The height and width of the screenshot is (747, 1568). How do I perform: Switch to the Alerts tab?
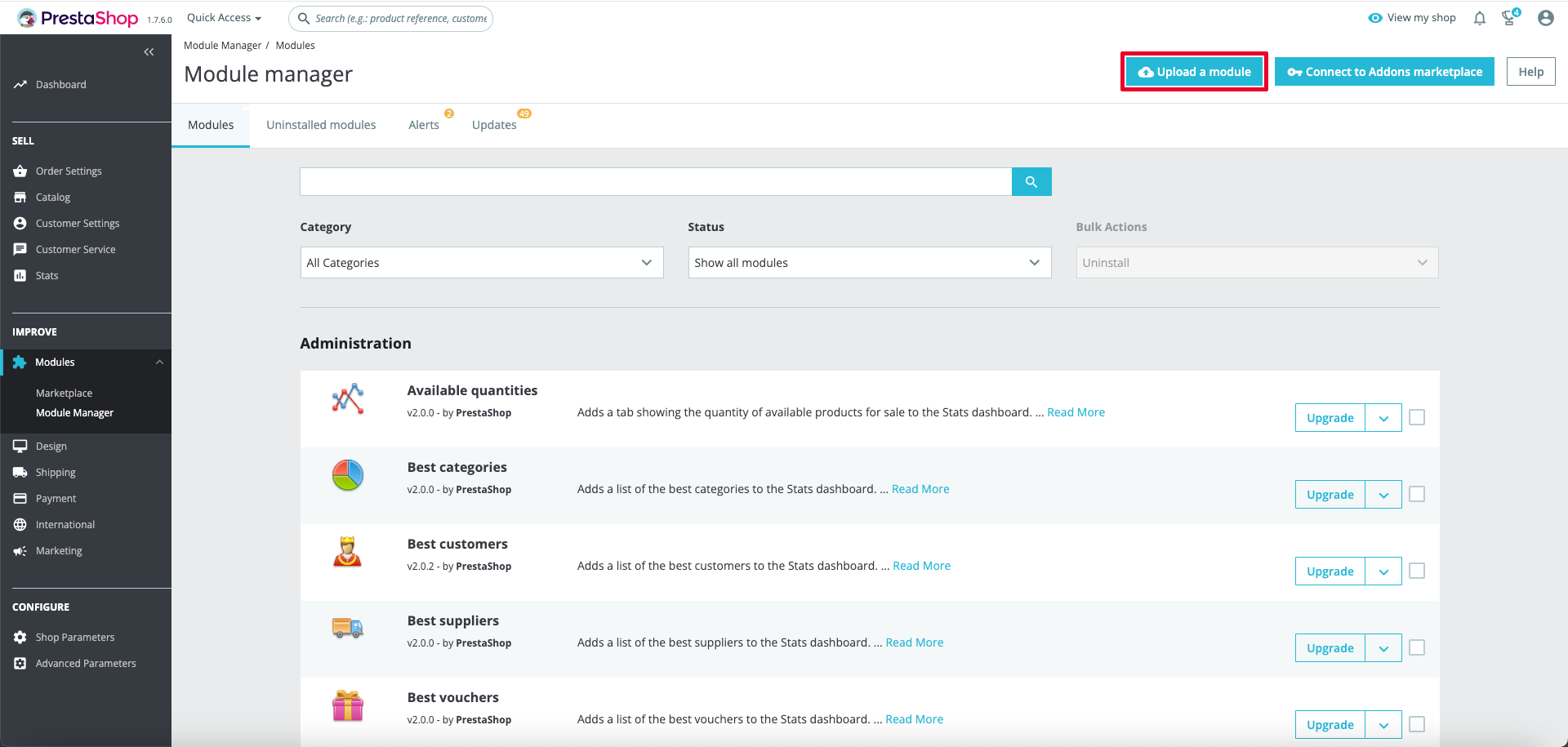(x=424, y=125)
